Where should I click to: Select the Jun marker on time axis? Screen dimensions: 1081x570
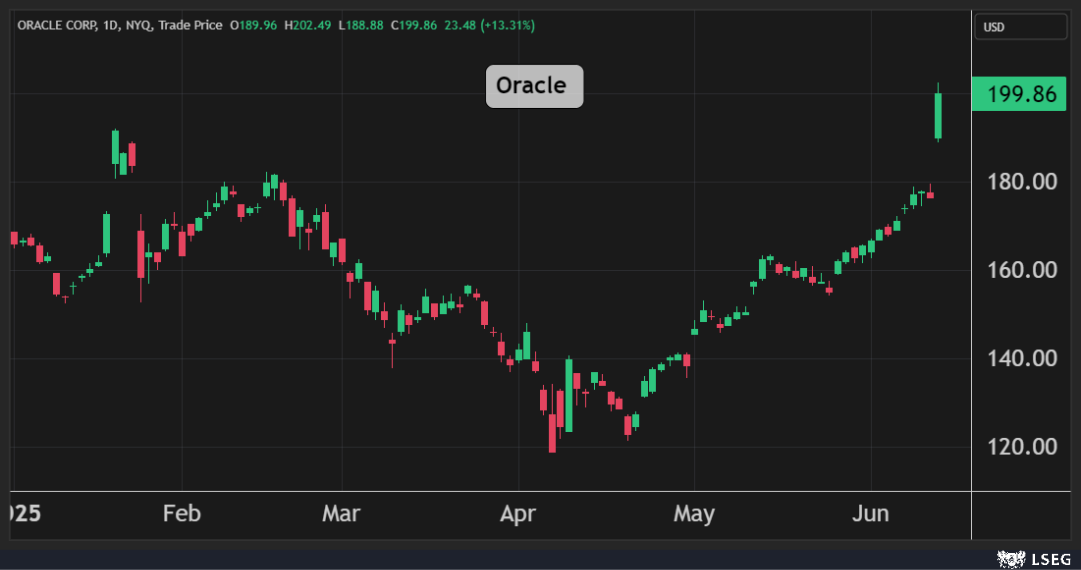coord(870,514)
